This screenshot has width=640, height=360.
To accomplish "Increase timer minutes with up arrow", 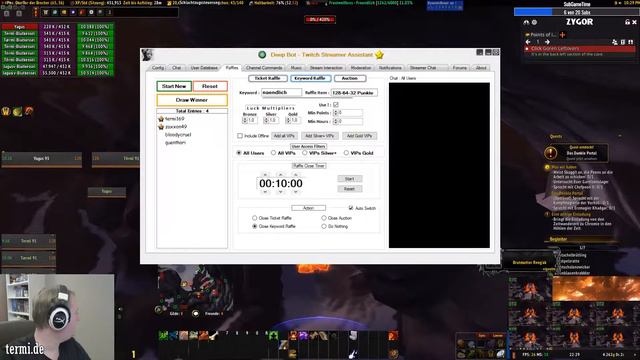I will click(280, 175).
